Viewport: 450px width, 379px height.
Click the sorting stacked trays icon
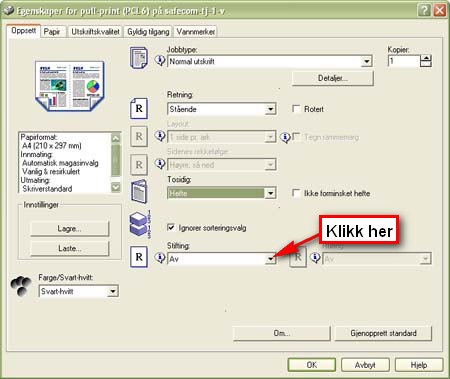[x=140, y=224]
